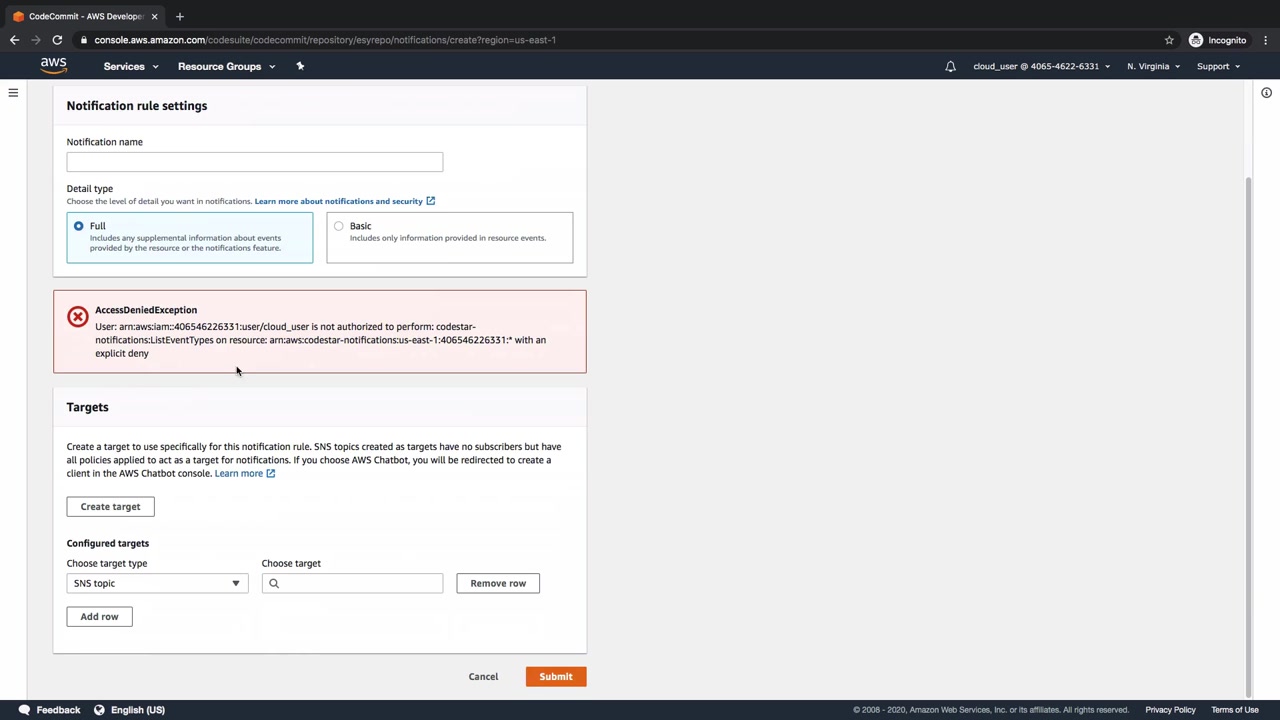The height and width of the screenshot is (720, 1280).
Task: Click the AWS logo home icon
Action: point(53,66)
